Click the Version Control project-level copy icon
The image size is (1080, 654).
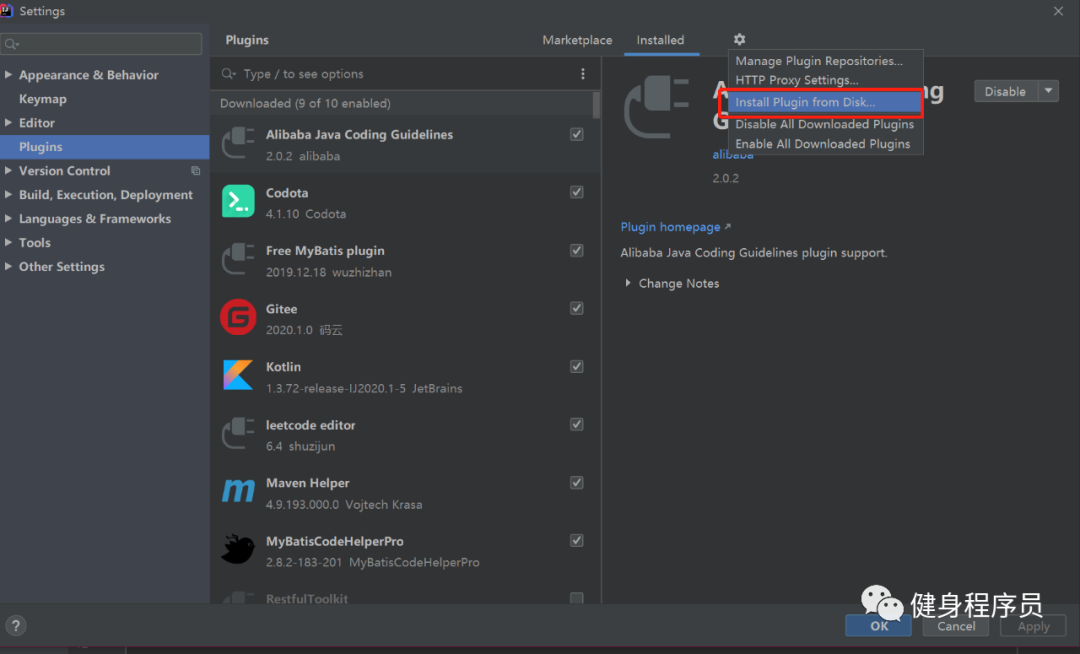tap(196, 171)
